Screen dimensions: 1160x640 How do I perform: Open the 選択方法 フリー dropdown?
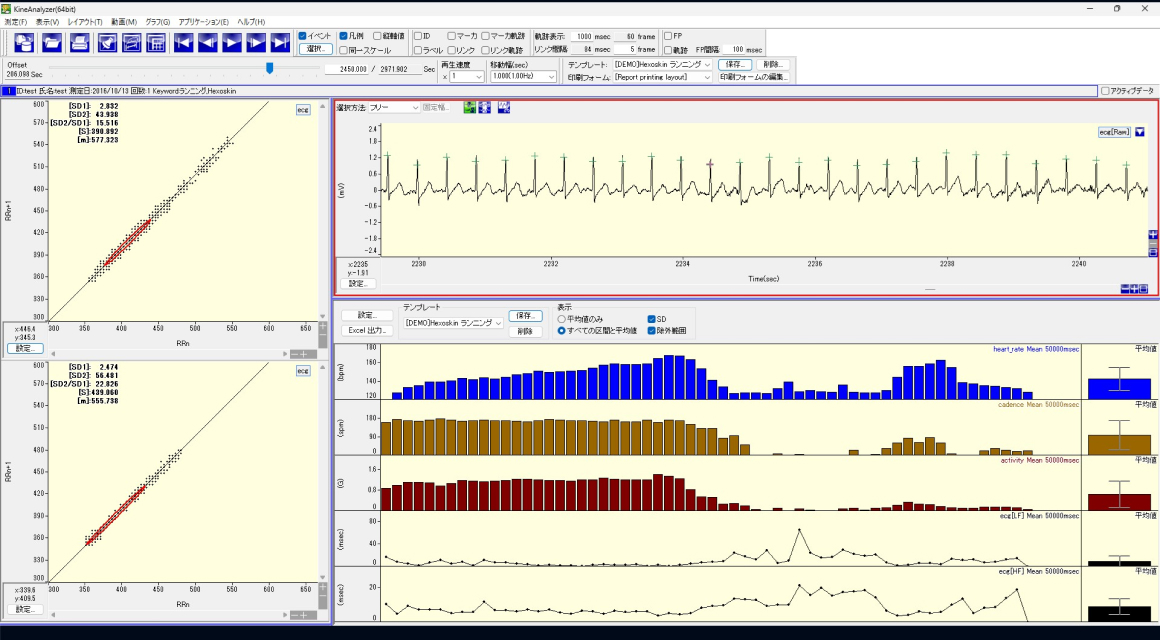[394, 107]
